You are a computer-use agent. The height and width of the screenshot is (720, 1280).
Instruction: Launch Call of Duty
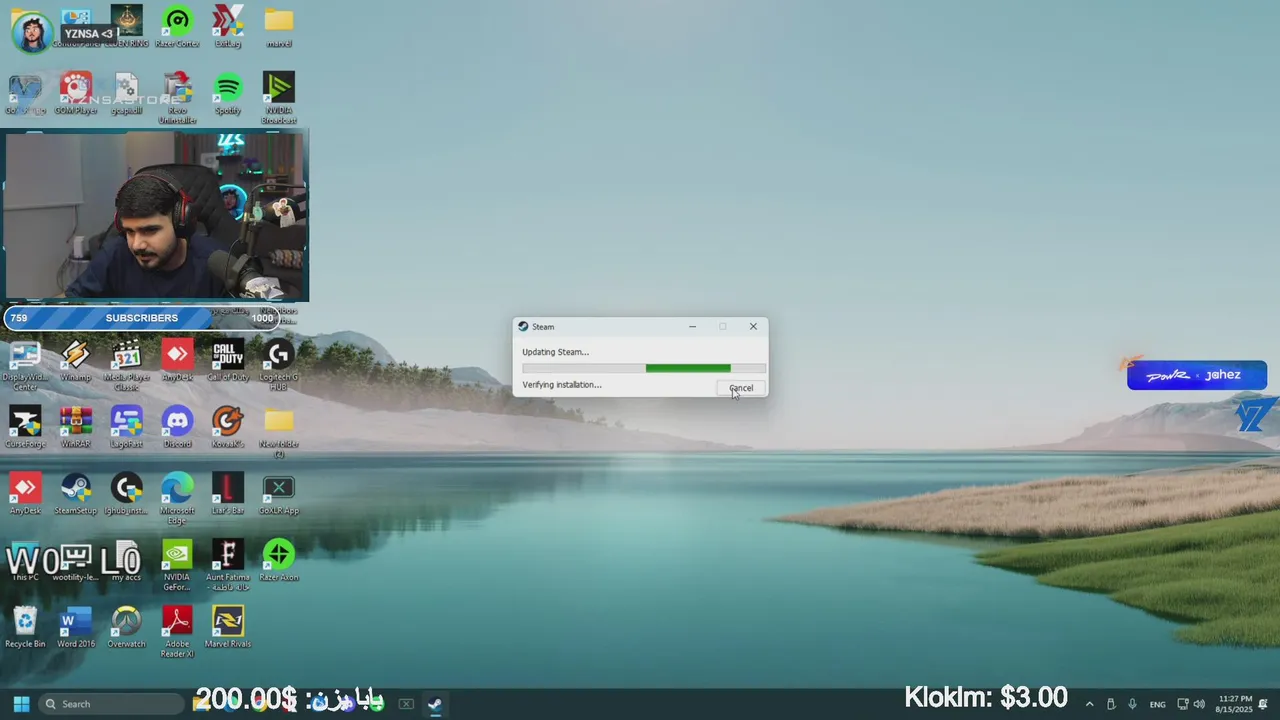pos(228,360)
